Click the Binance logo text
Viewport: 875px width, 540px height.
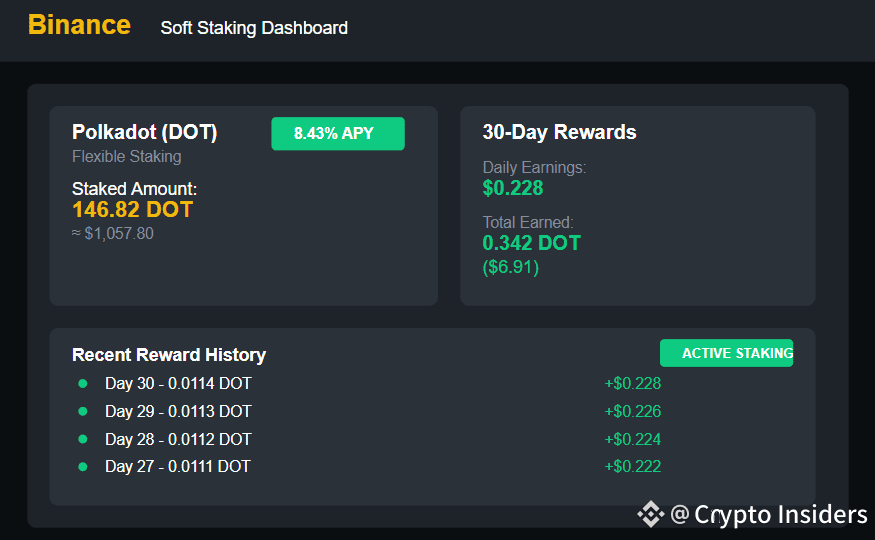(x=79, y=25)
